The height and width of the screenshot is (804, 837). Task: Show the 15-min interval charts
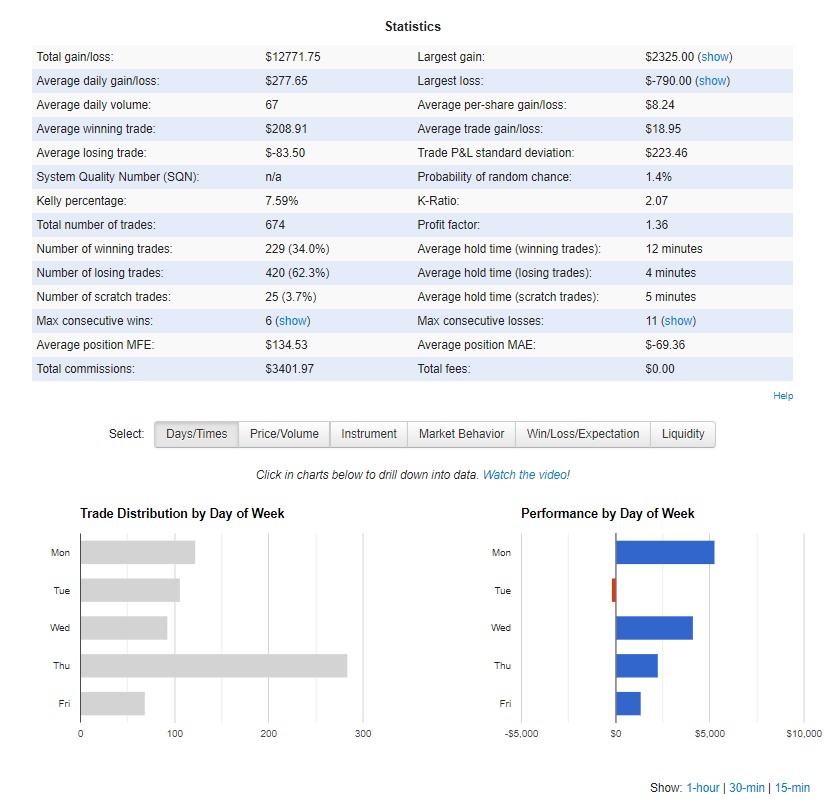pyautogui.click(x=792, y=787)
